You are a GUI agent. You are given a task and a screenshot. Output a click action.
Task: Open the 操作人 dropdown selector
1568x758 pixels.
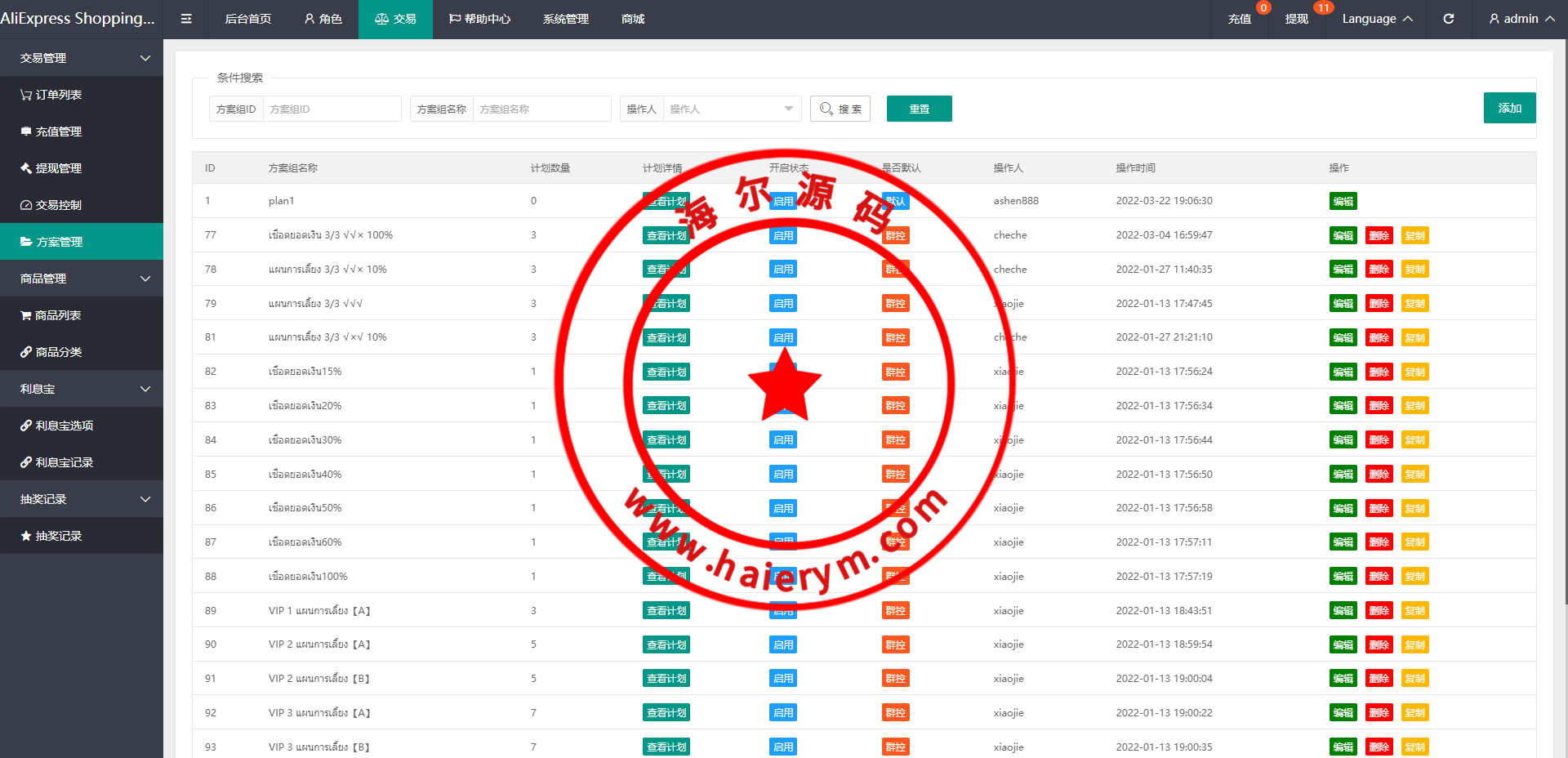(731, 109)
